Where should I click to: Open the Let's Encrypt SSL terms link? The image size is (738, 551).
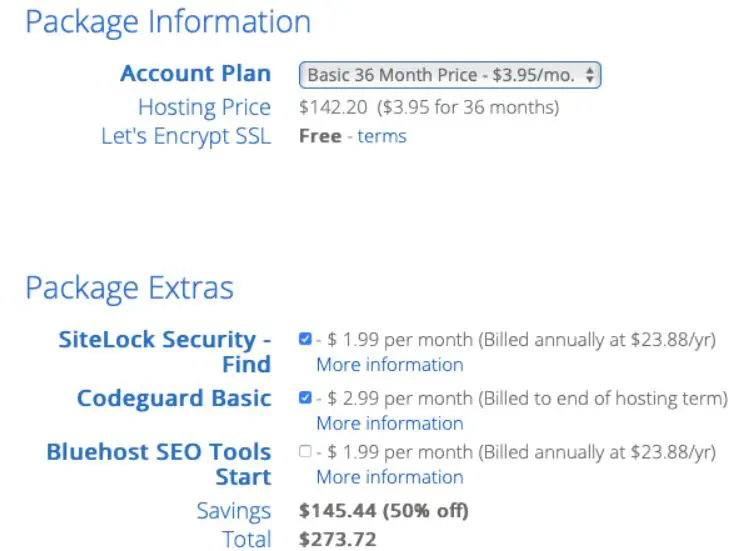coord(382,137)
